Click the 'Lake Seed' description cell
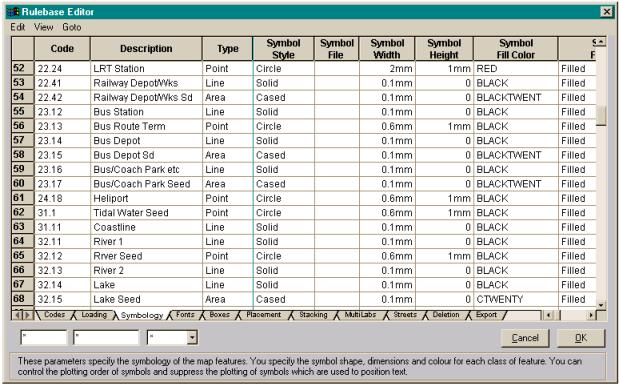This screenshot has width=619, height=386. pyautogui.click(x=146, y=299)
